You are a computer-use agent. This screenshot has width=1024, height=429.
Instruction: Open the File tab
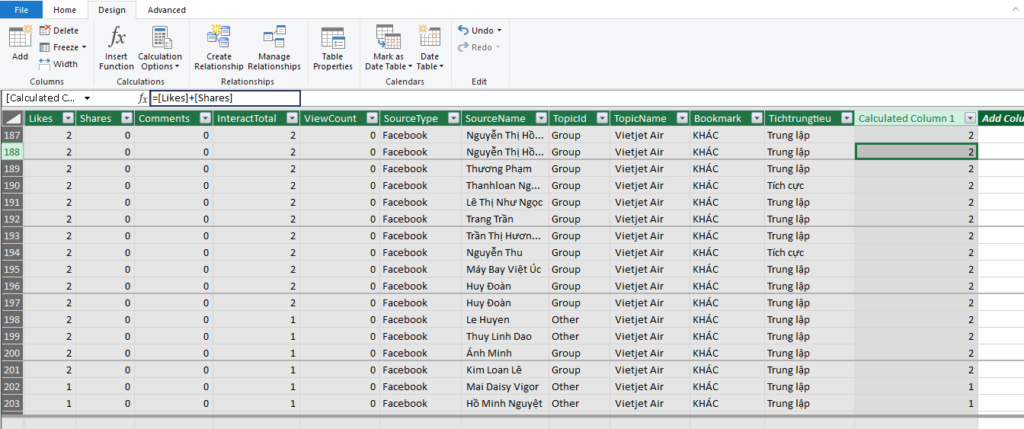tap(22, 10)
